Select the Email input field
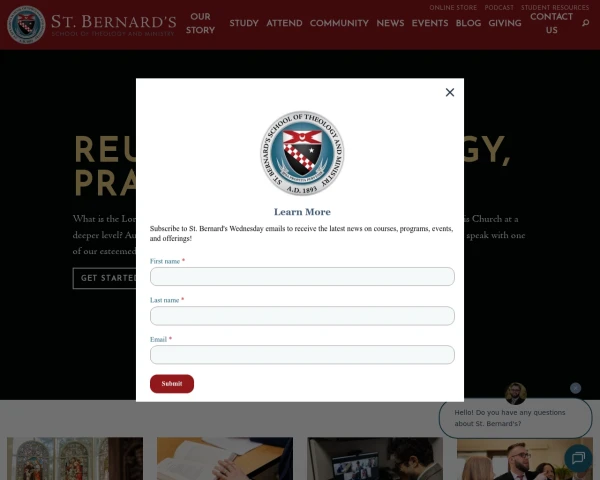Viewport: 600px width, 480px height. 302,355
